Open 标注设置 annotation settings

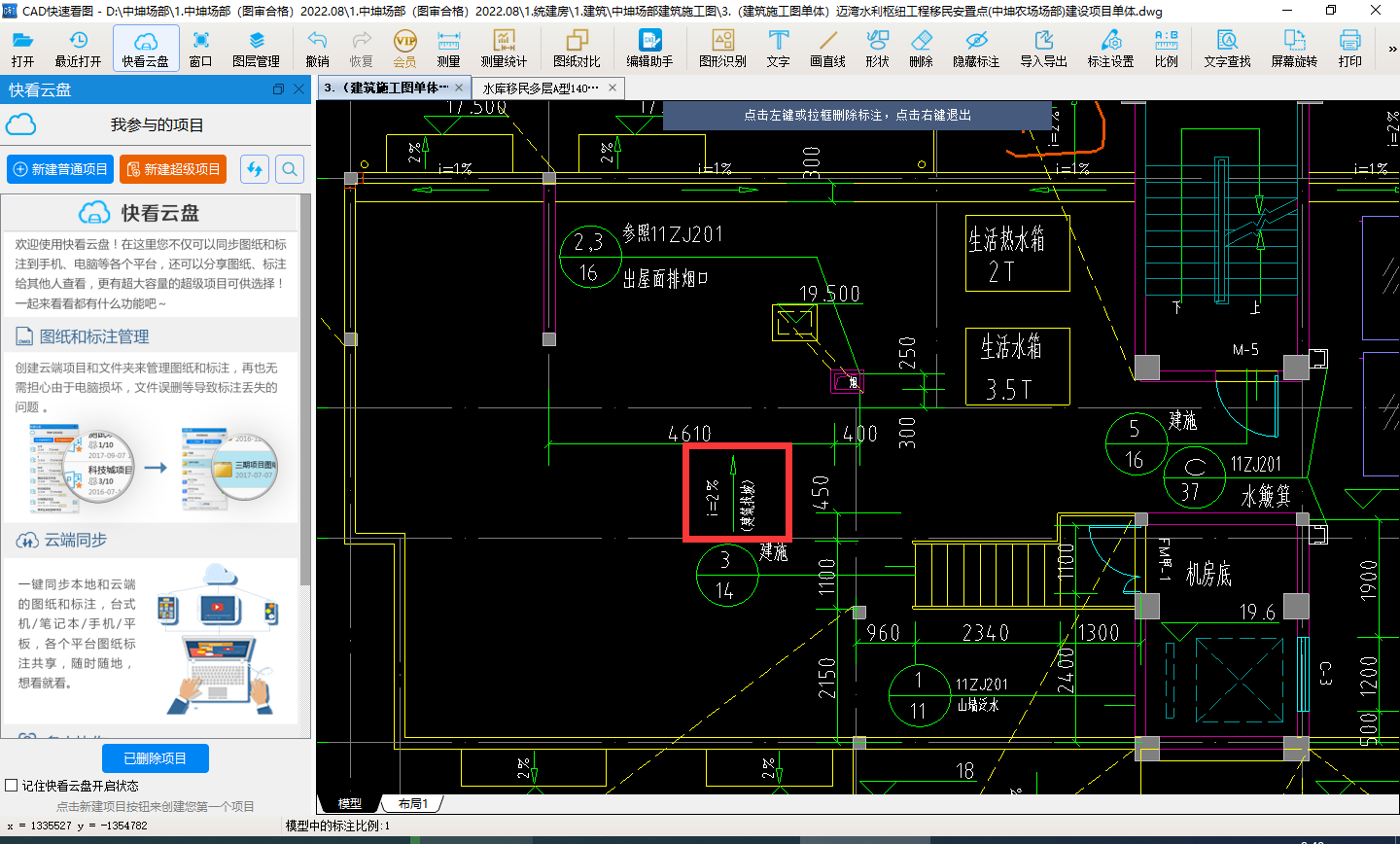(x=1110, y=49)
